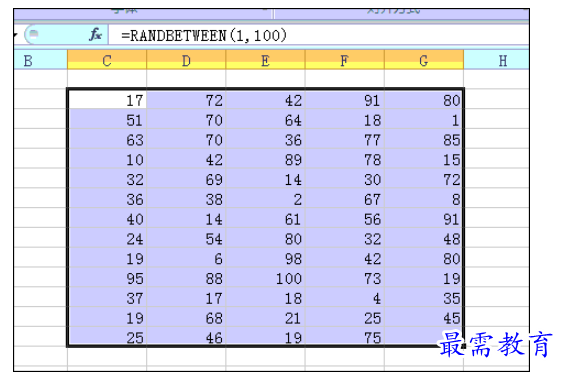
Task: Select cell with value 4 in column F
Action: point(345,297)
